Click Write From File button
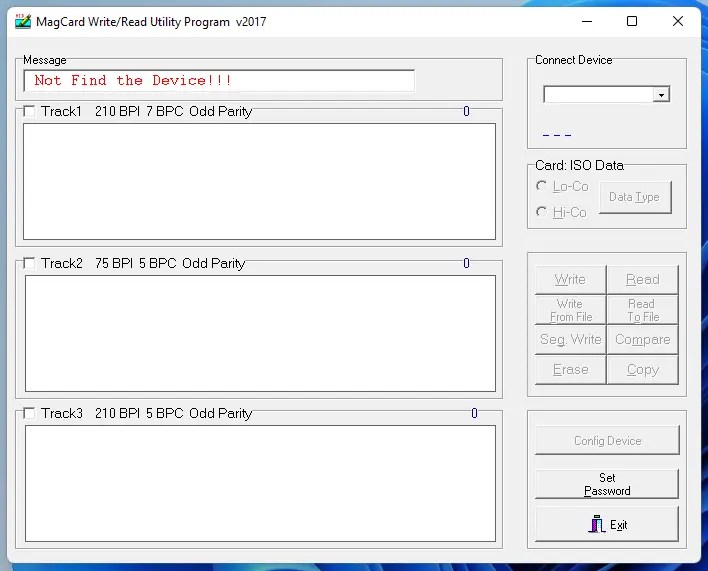The image size is (708, 571). click(x=570, y=310)
